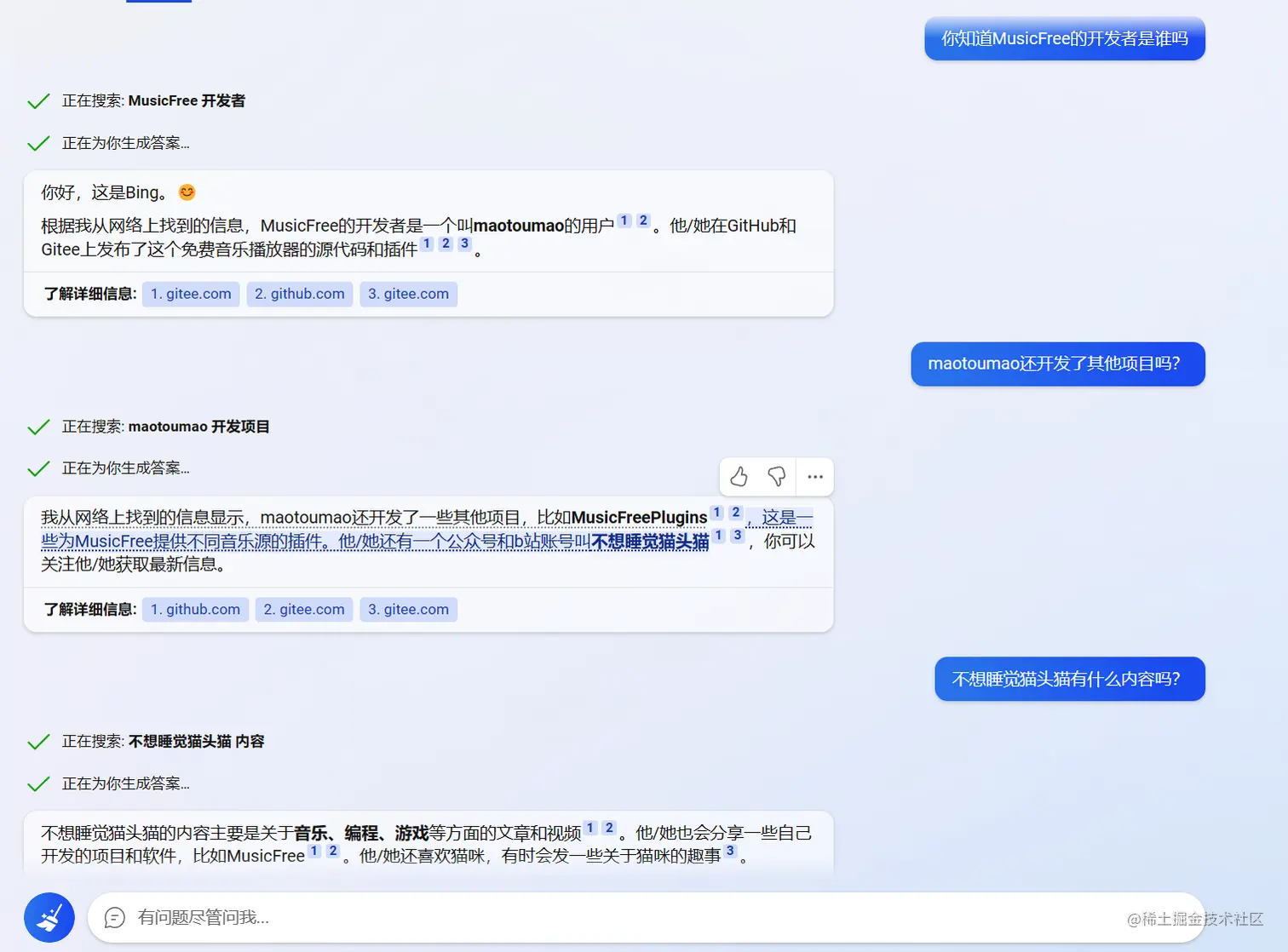Screen dimensions: 1288x952
Task: Click user message 你知道MusicFree的开发者是谁吗
Action: click(x=1065, y=39)
